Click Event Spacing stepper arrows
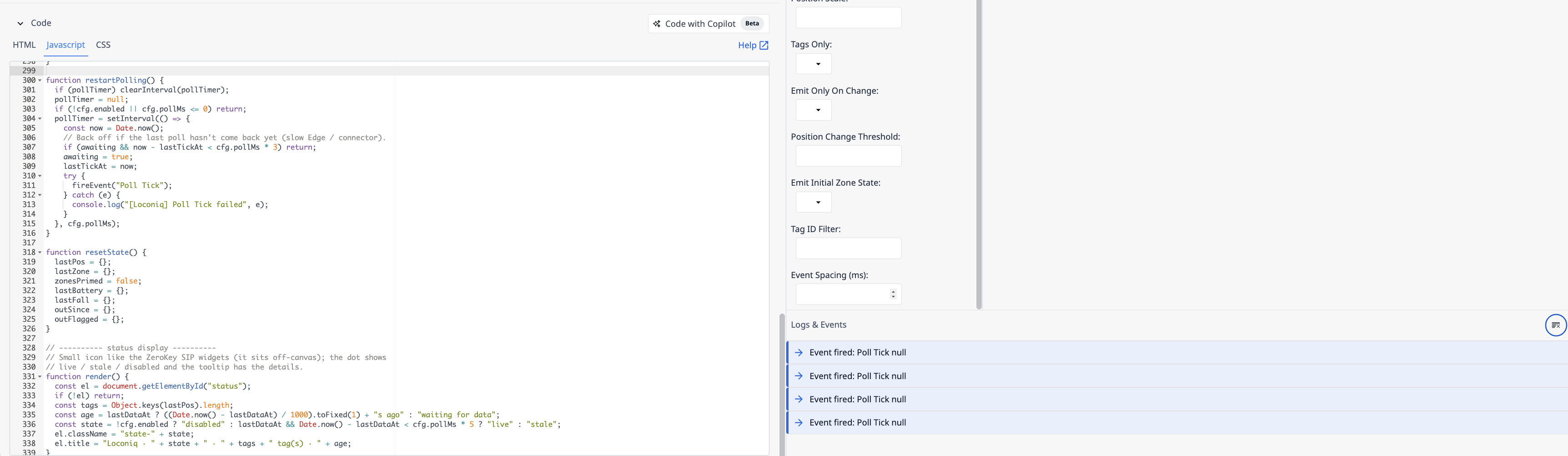The height and width of the screenshot is (456, 1568). click(x=893, y=294)
